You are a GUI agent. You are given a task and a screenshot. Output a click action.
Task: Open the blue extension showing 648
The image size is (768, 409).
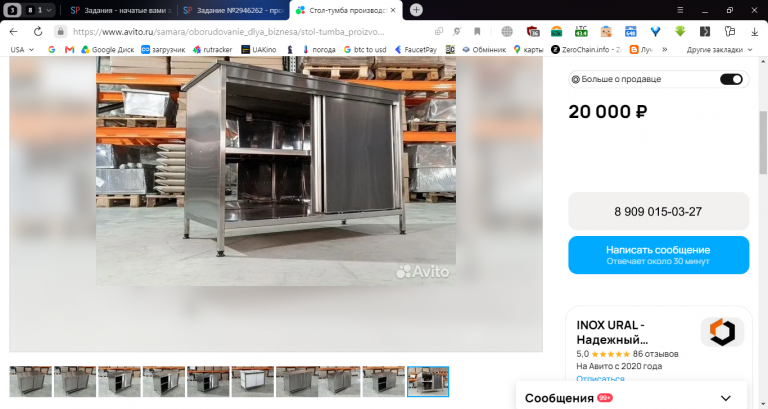pyautogui.click(x=630, y=31)
